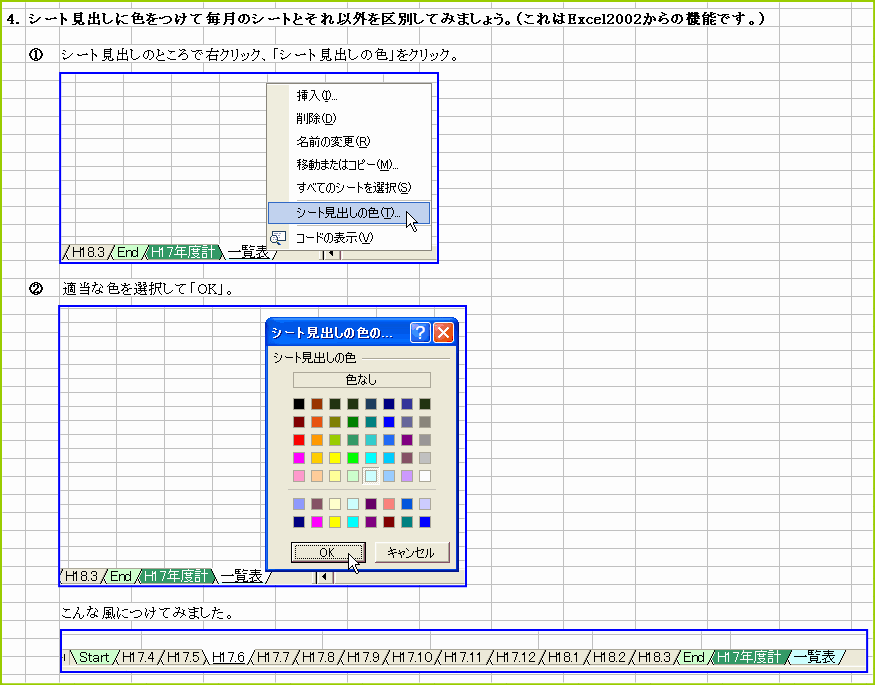The image size is (875, 685).
Task: Click the left tab-scroll arrow icon
Action: pyautogui.click(x=323, y=577)
